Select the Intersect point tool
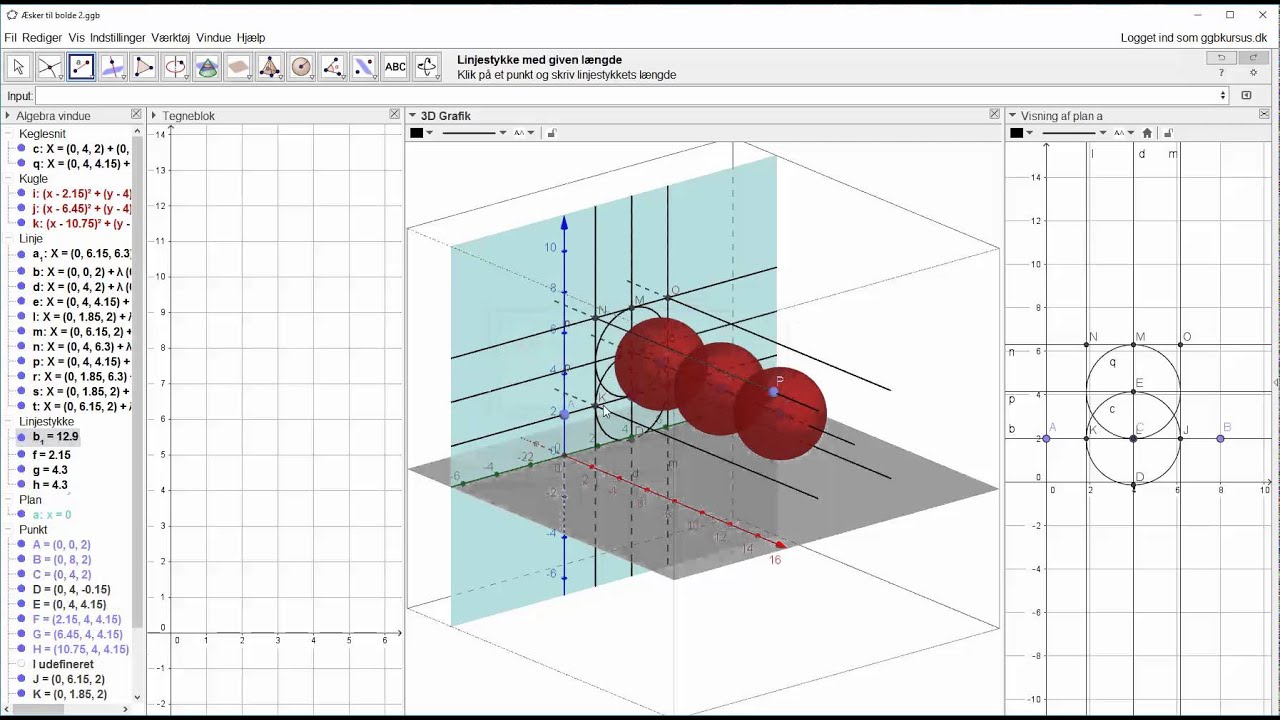Image resolution: width=1280 pixels, height=720 pixels. 49,67
